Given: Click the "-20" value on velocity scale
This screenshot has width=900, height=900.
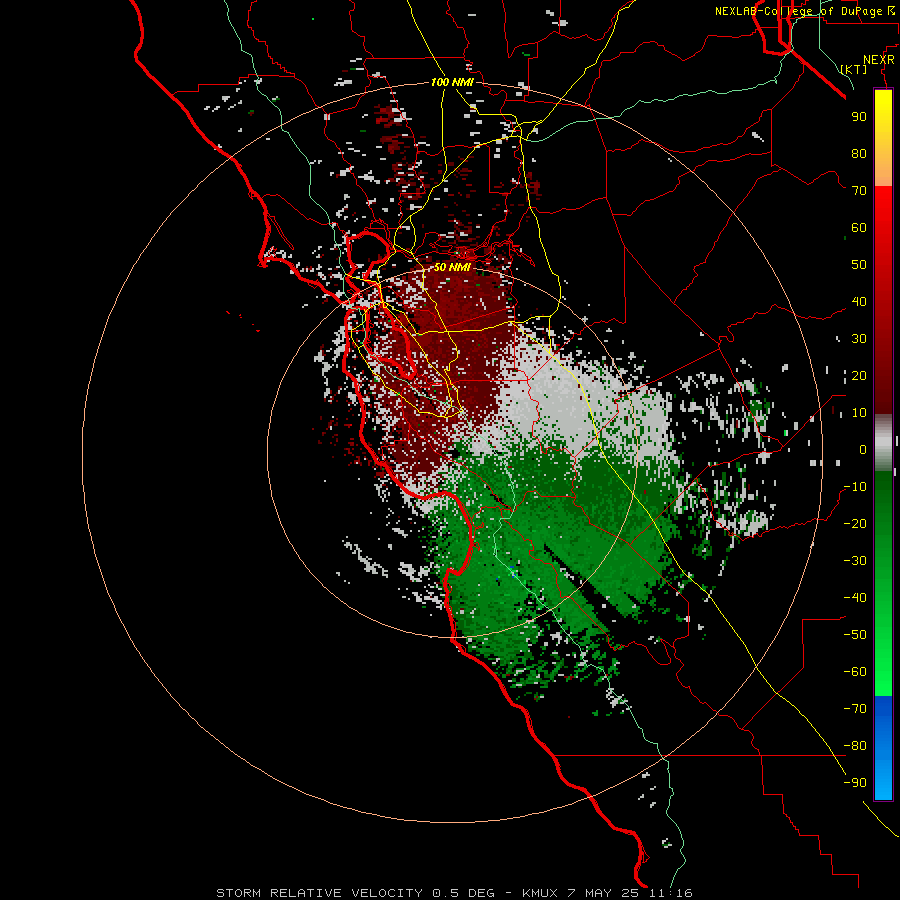Looking at the screenshot, I should 855,523.
